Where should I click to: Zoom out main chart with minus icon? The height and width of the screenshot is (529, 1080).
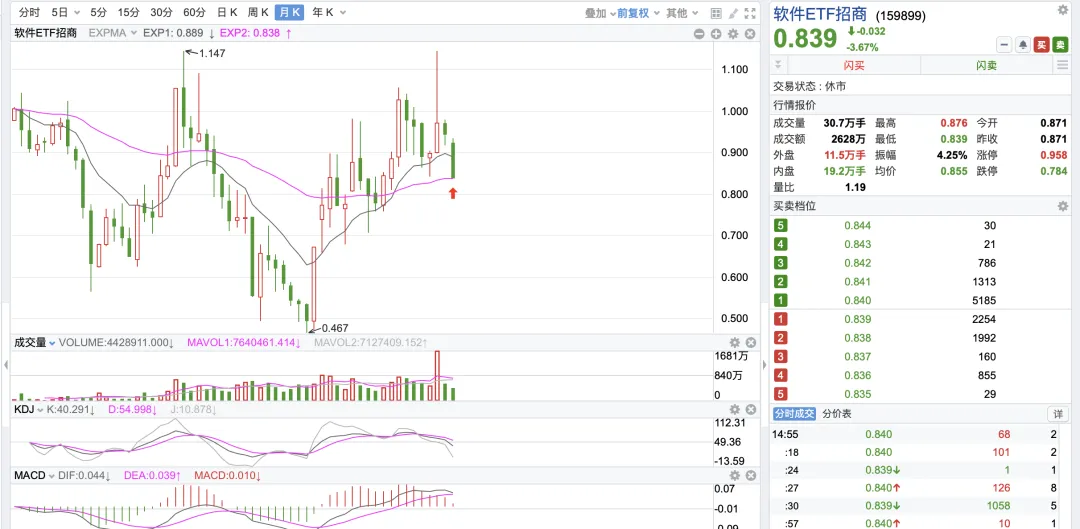pyautogui.click(x=700, y=33)
